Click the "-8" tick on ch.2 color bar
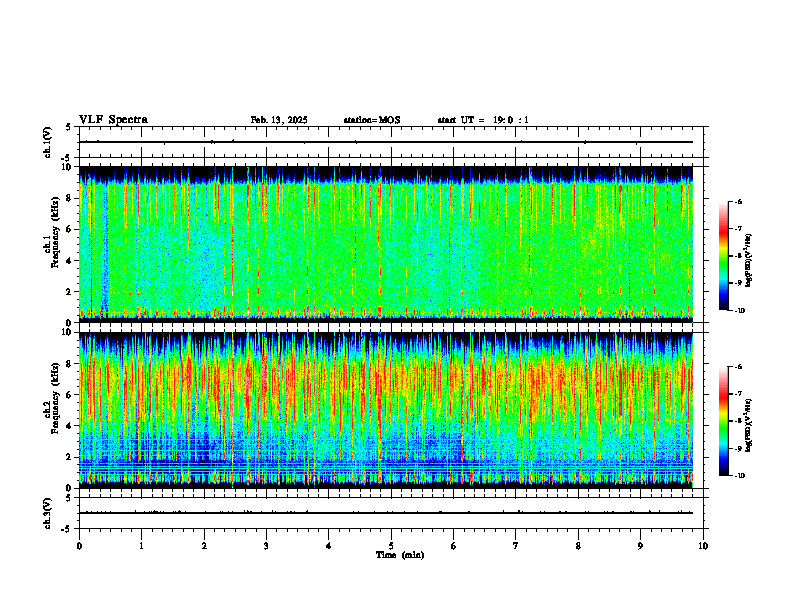 coord(739,421)
